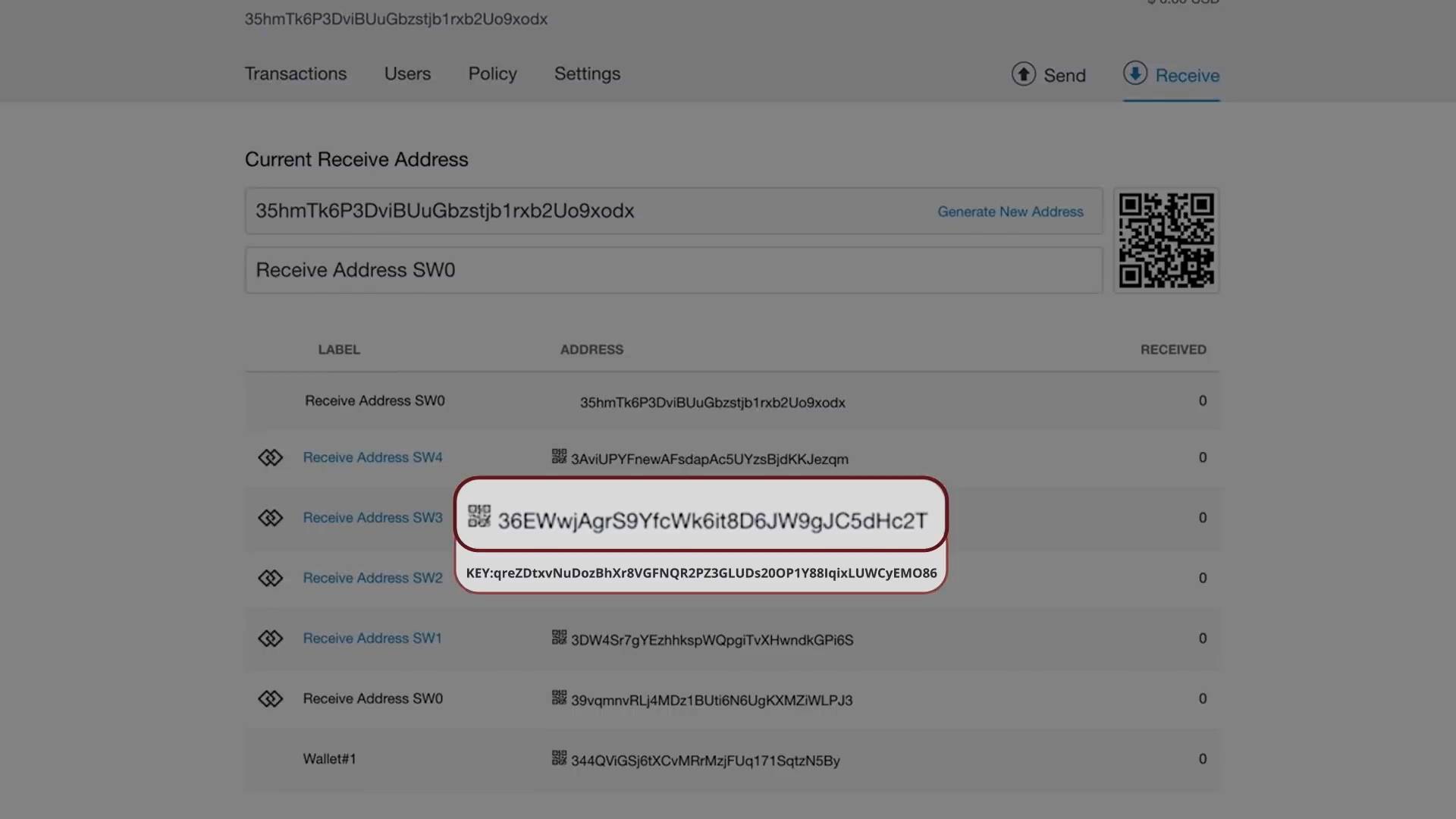The height and width of the screenshot is (819, 1456).
Task: Switch to the Users tab
Action: pyautogui.click(x=407, y=74)
